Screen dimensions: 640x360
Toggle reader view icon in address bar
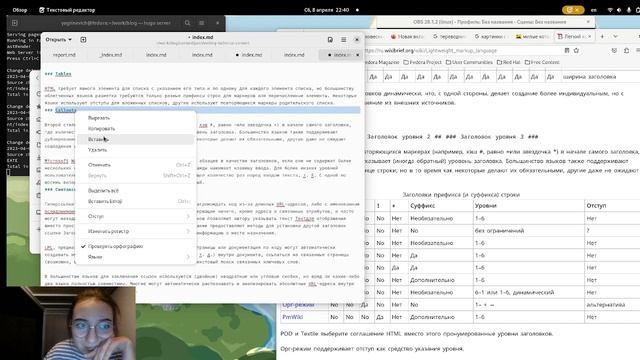pyautogui.click(x=567, y=51)
